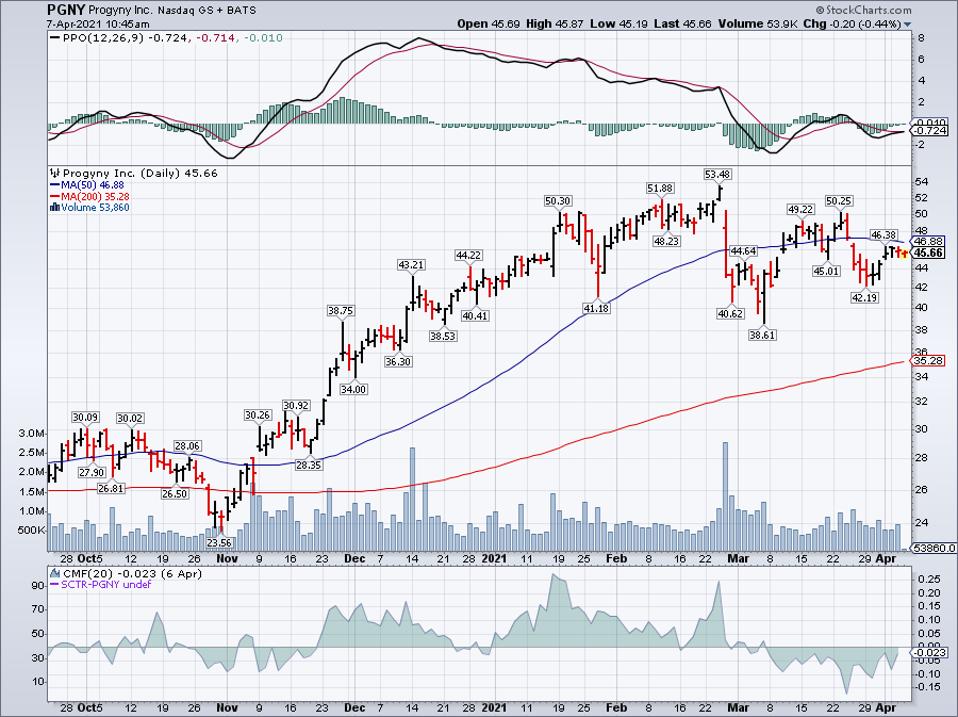Click the red MA(200) line swatch in legend

point(54,197)
